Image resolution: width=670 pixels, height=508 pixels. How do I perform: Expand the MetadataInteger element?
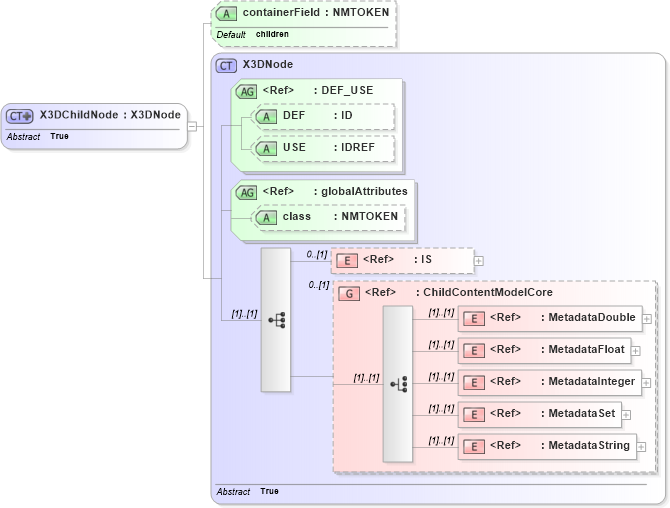coord(646,383)
